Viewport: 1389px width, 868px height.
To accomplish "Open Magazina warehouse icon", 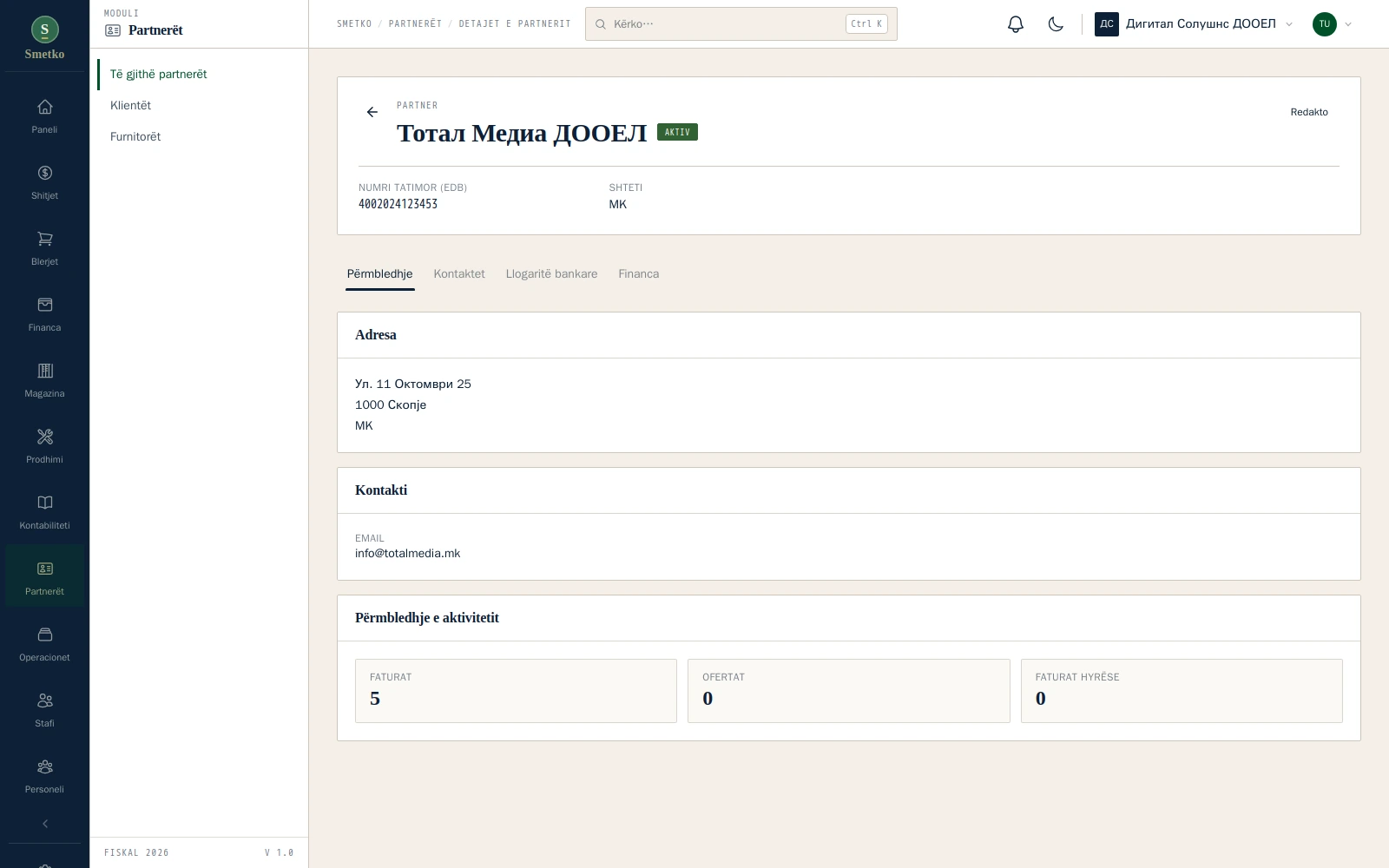I will coord(44,371).
